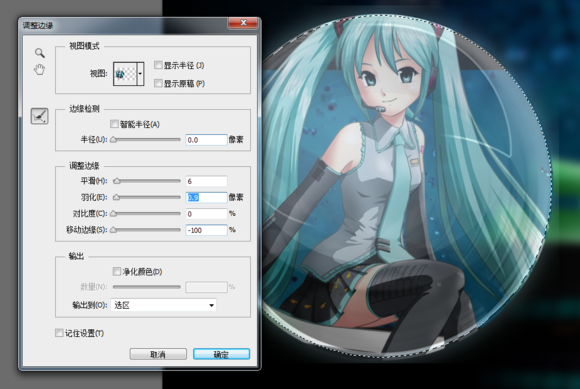Click the 移动边缘 (S) slider handle

click(114, 230)
